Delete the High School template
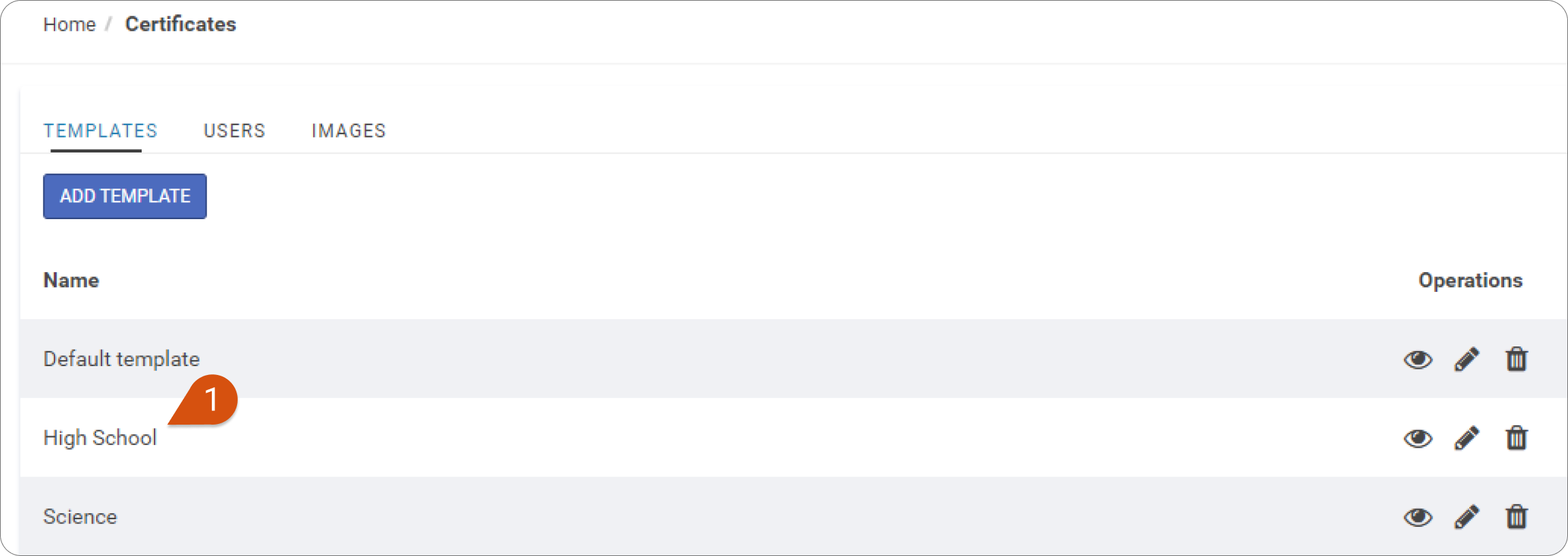Screen dimensions: 1568x556 click(1516, 438)
